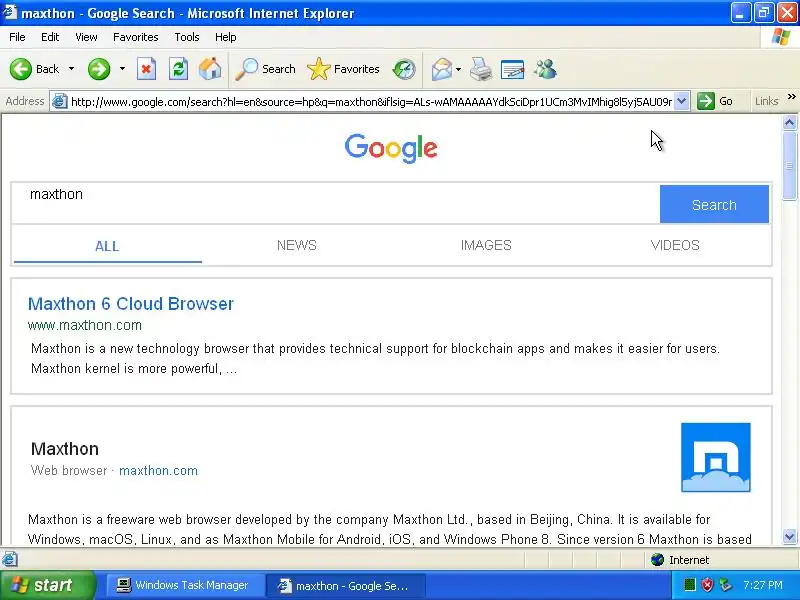This screenshot has height=600, width=800.
Task: Switch to the VIDEOS tab
Action: coord(675,245)
